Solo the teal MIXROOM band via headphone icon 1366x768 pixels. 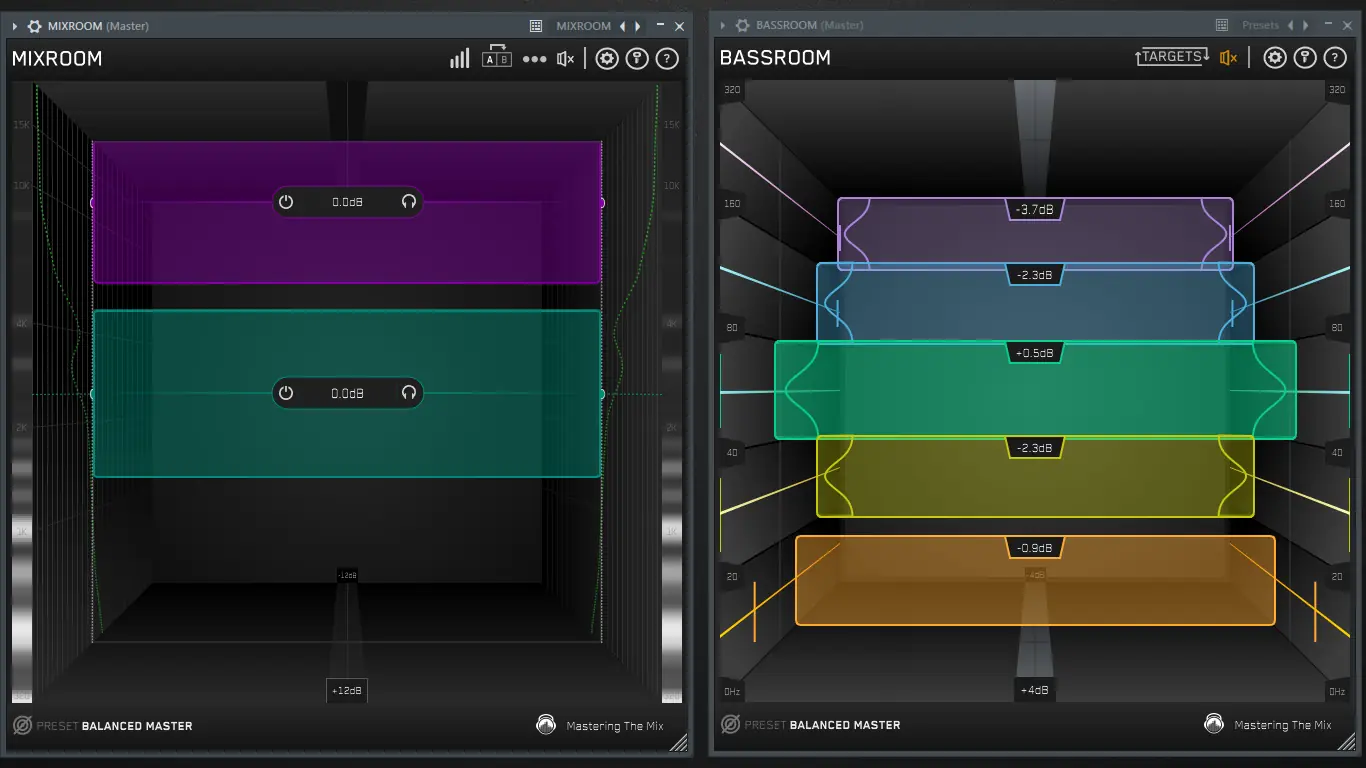[x=408, y=392]
